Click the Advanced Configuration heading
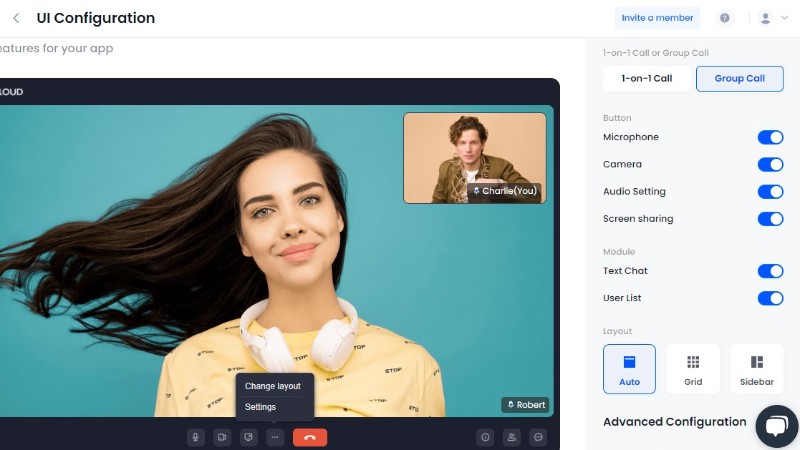 pos(674,422)
